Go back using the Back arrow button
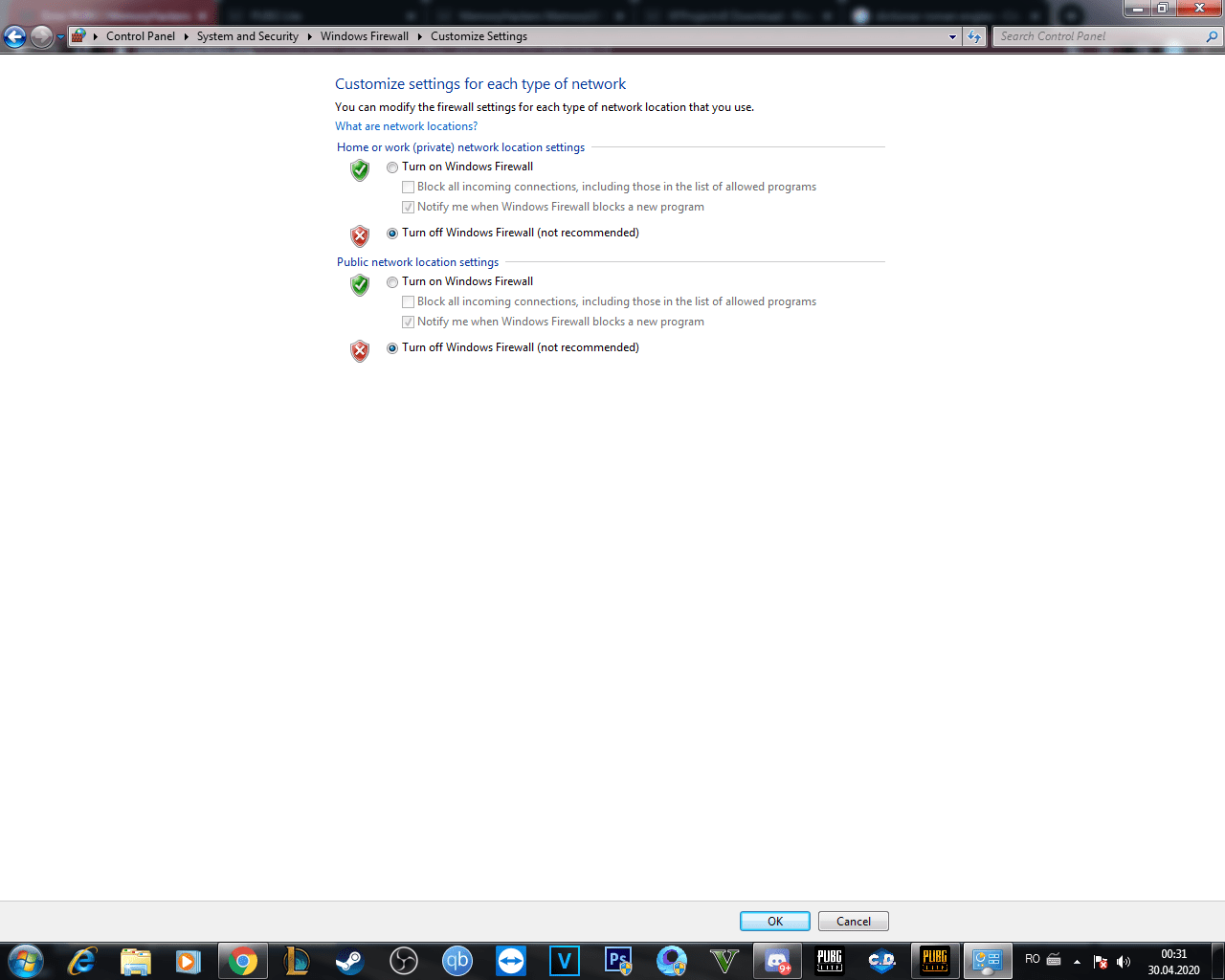This screenshot has height=980, width=1225. pos(15,36)
